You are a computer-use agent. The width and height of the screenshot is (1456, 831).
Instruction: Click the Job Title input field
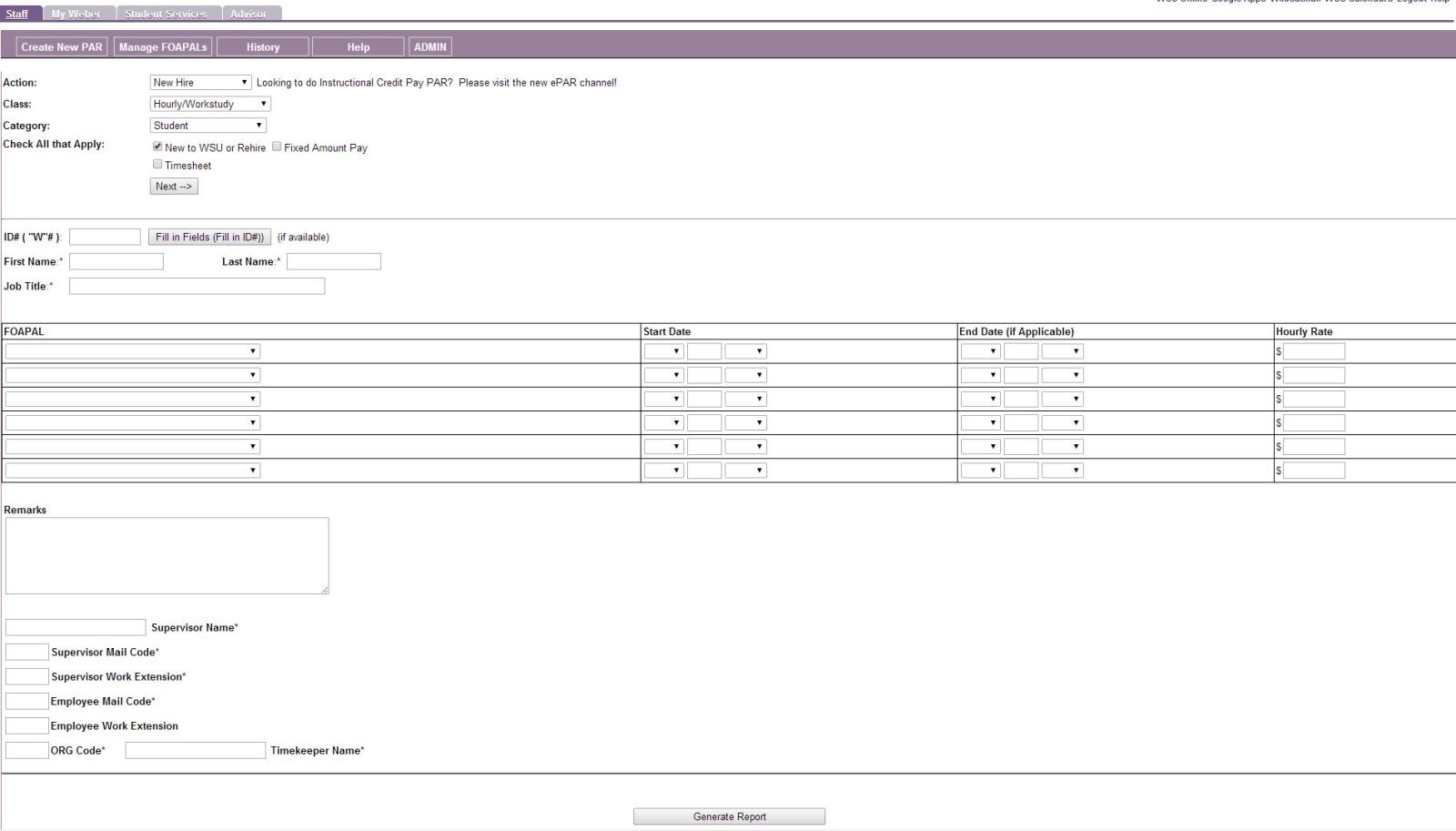click(197, 286)
